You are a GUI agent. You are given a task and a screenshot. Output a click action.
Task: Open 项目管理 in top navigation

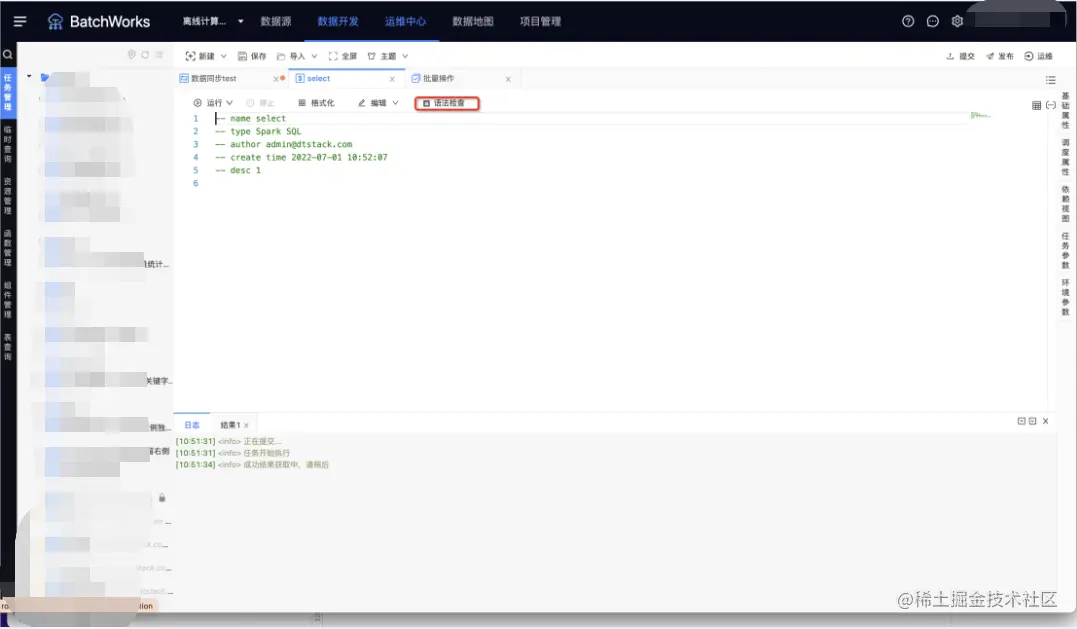coord(541,21)
